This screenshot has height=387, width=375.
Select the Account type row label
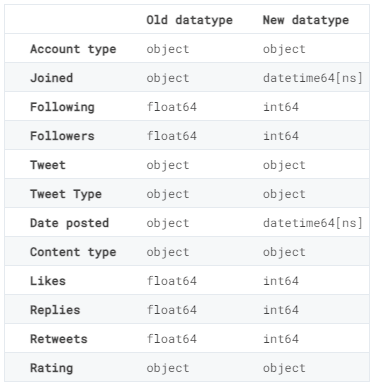pyautogui.click(x=73, y=49)
